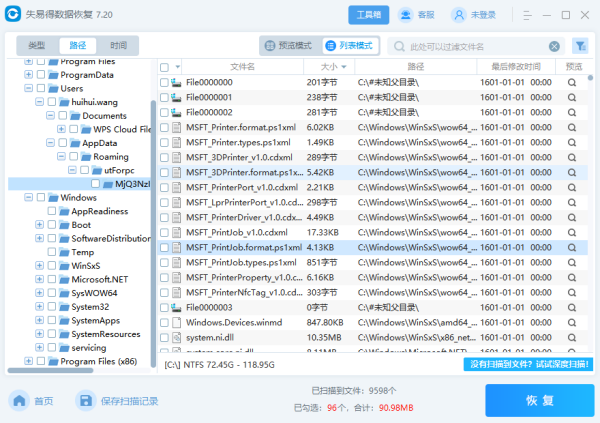The height and width of the screenshot is (423, 600).
Task: Open customer service headset icon
Action: coord(405,15)
